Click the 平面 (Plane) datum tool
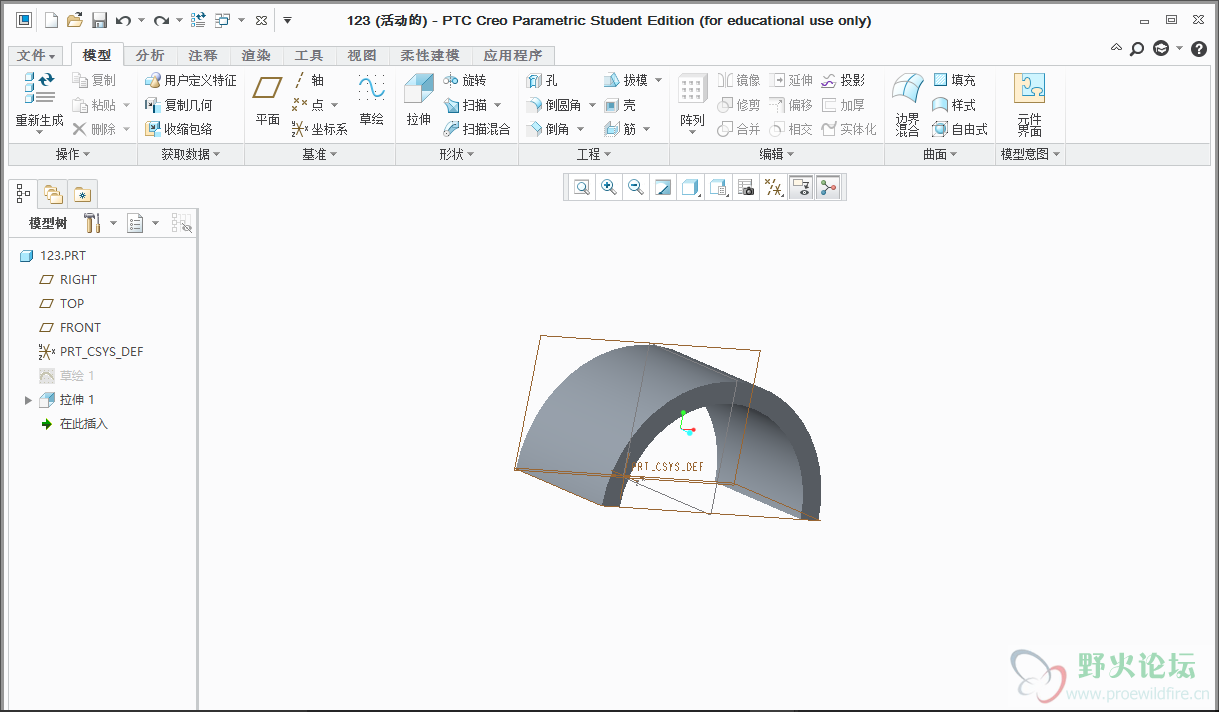 pyautogui.click(x=267, y=102)
